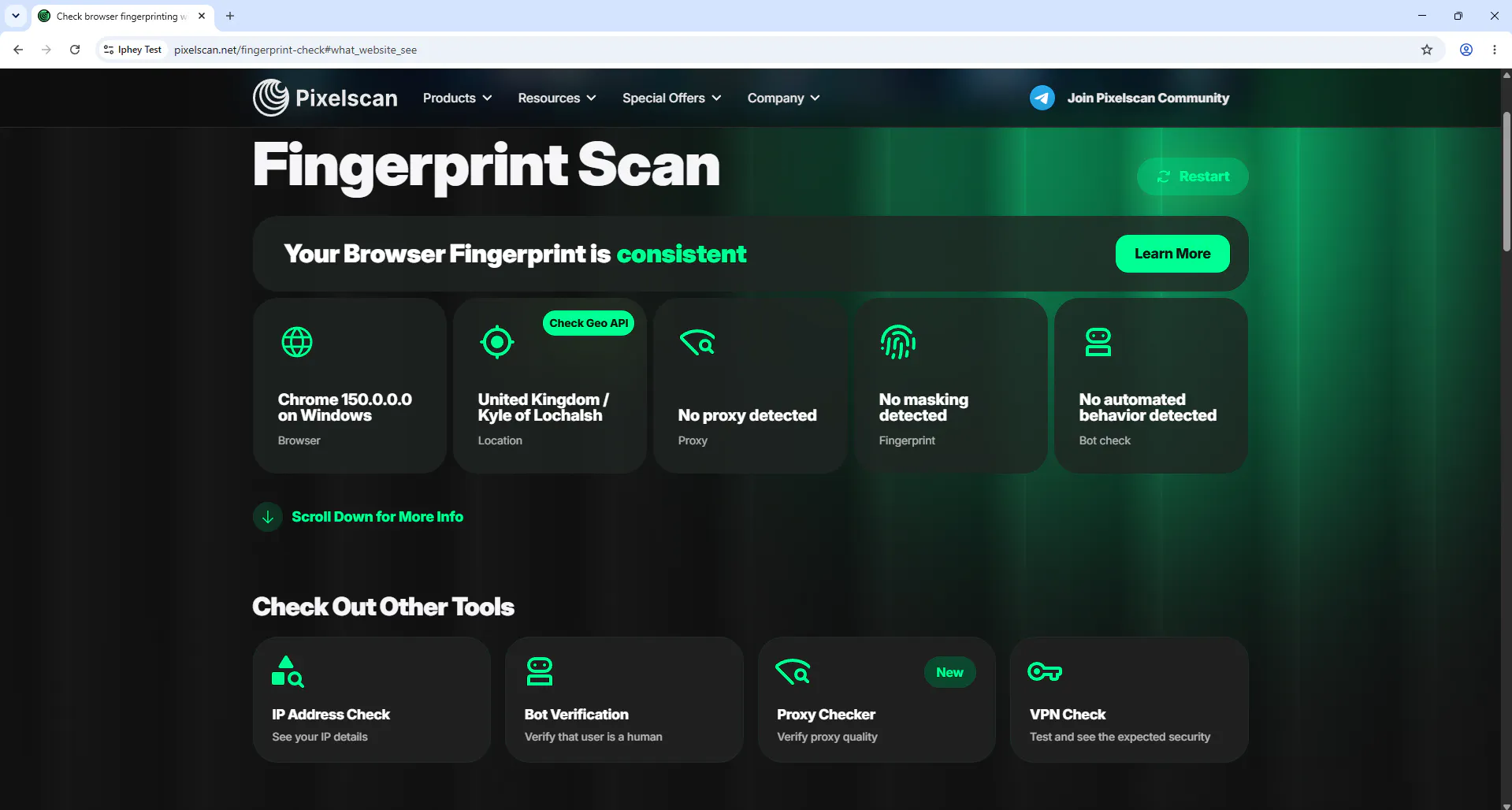The width and height of the screenshot is (1512, 810).
Task: Click the green word consistent
Action: pos(681,254)
